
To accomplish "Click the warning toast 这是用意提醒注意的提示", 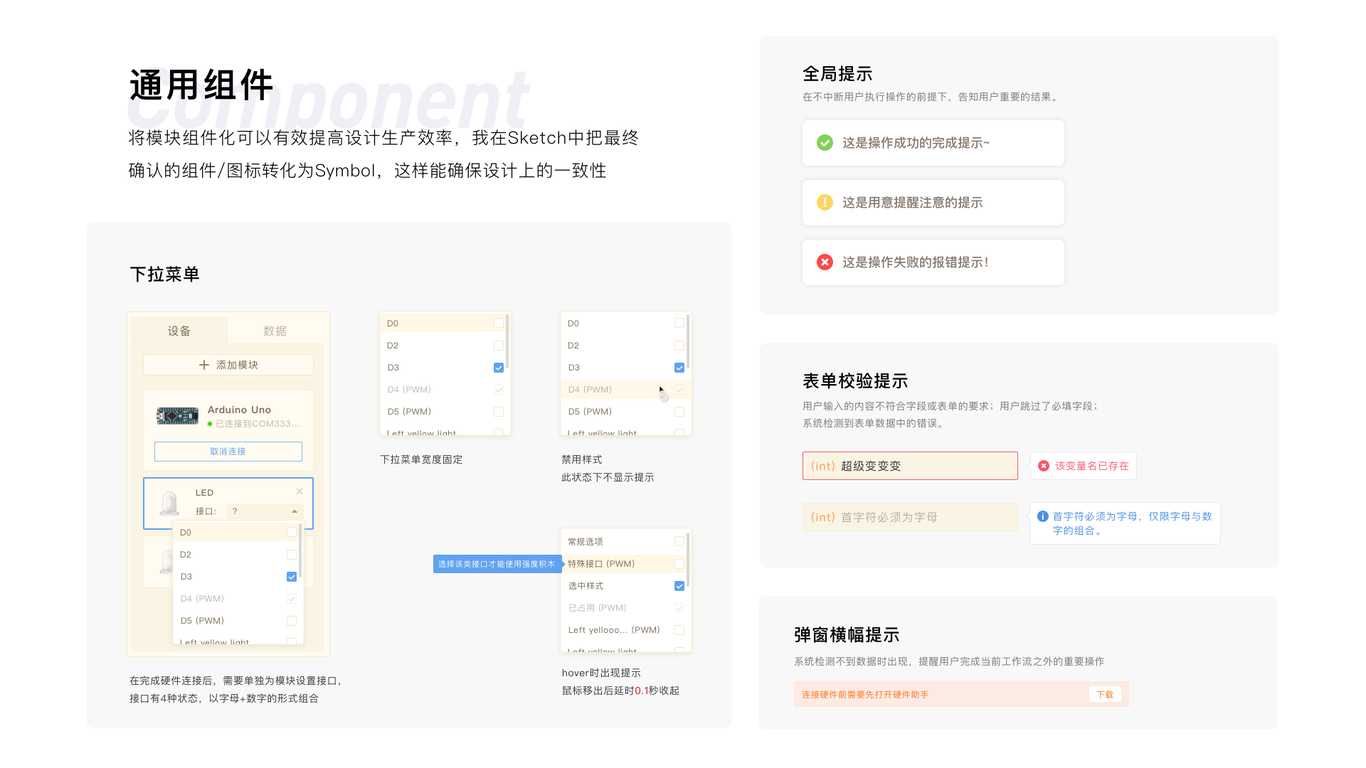I will point(933,202).
